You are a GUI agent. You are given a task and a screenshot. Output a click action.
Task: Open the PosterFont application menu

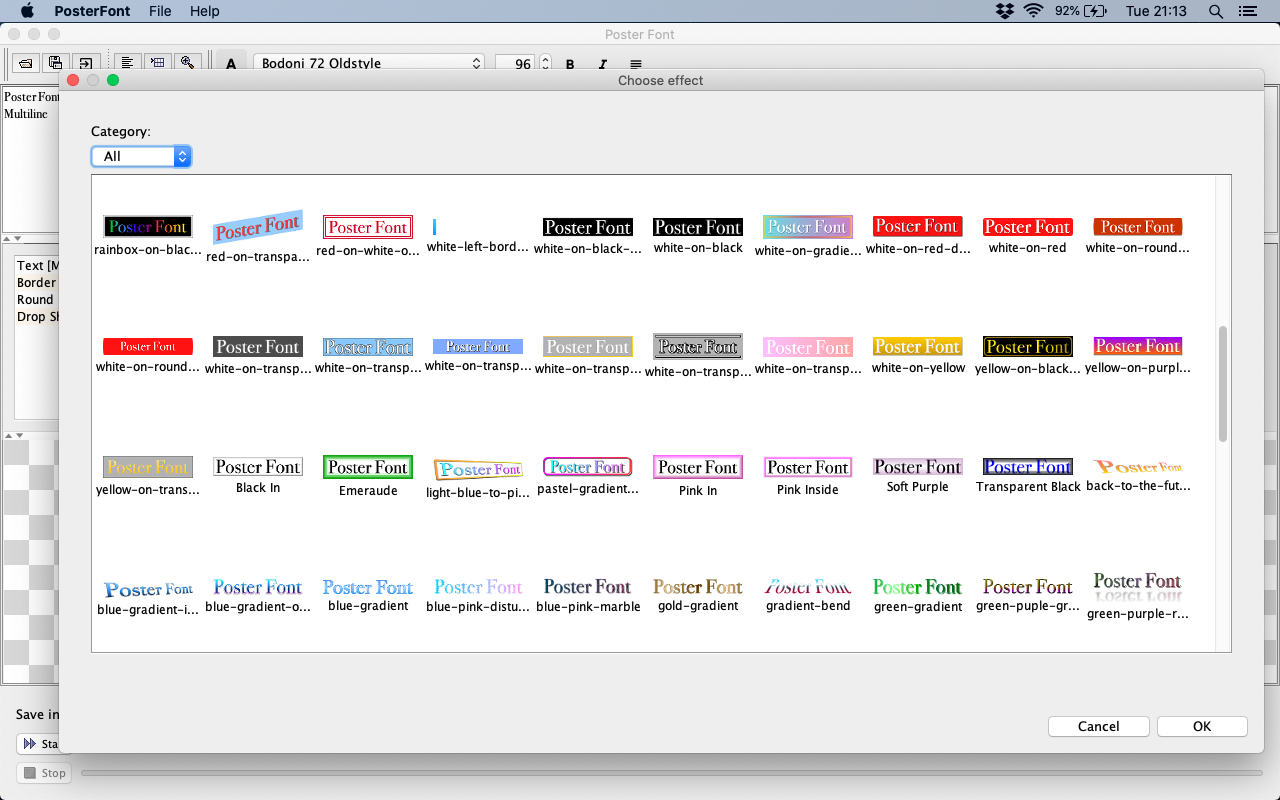coord(92,11)
